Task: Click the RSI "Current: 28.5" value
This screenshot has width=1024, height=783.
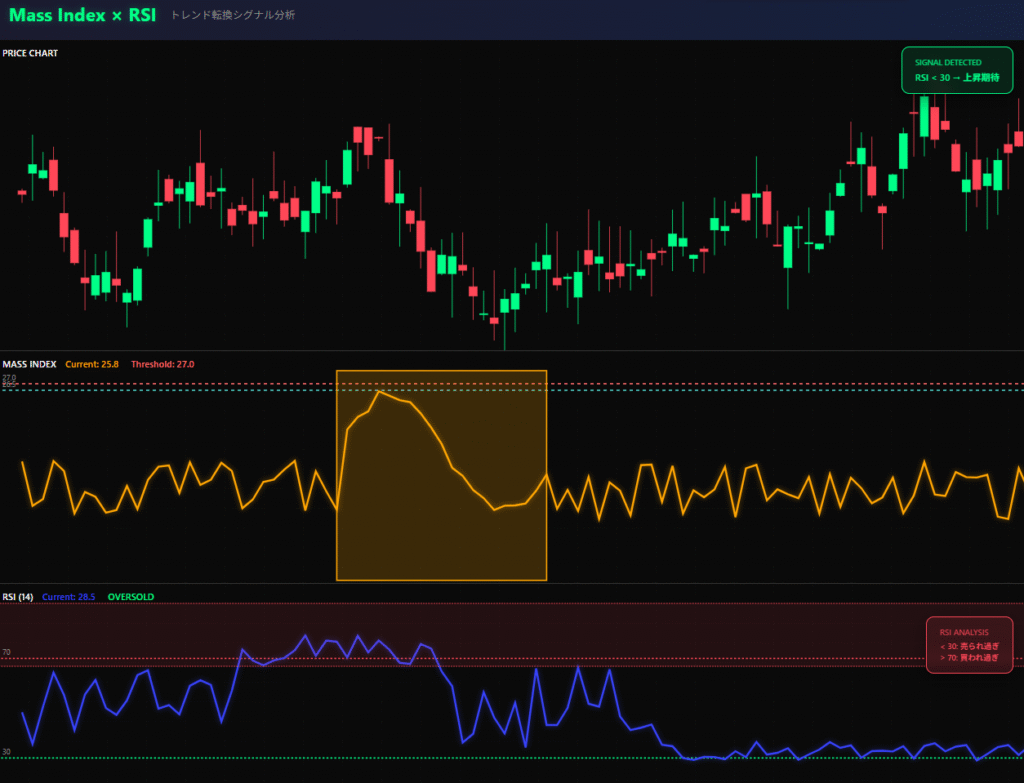Action: coord(69,597)
